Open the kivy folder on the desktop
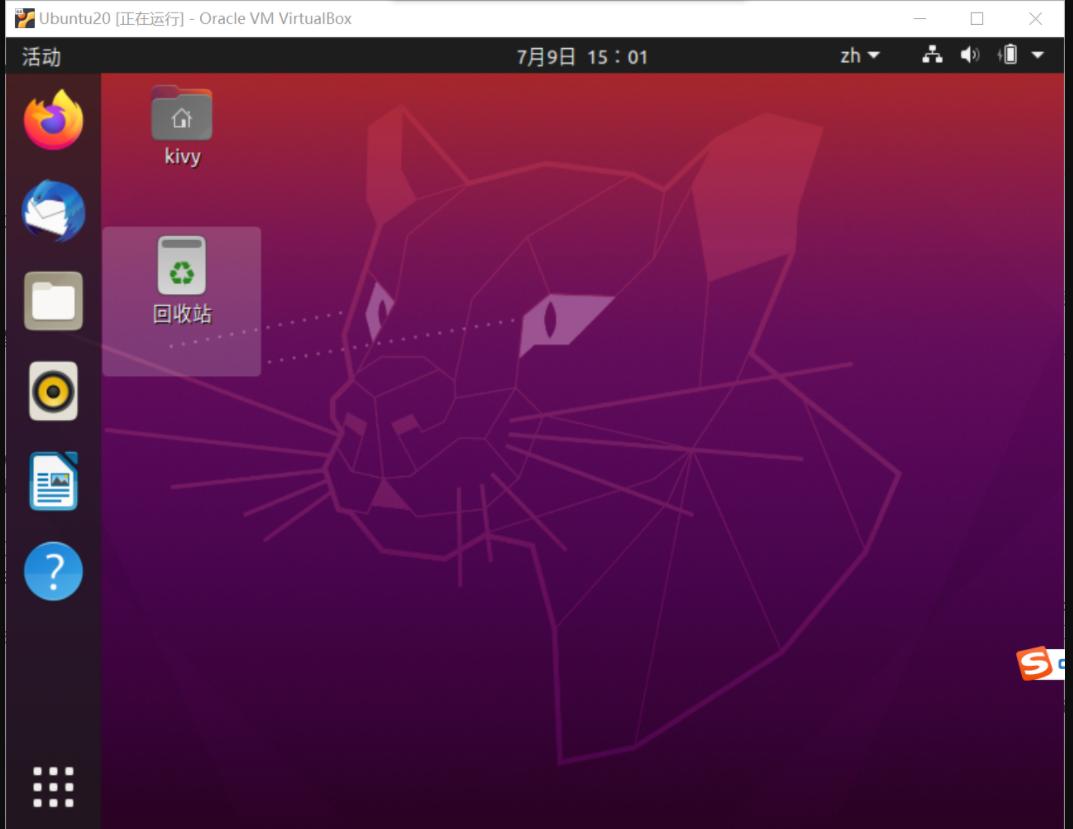The height and width of the screenshot is (829, 1073). [181, 112]
